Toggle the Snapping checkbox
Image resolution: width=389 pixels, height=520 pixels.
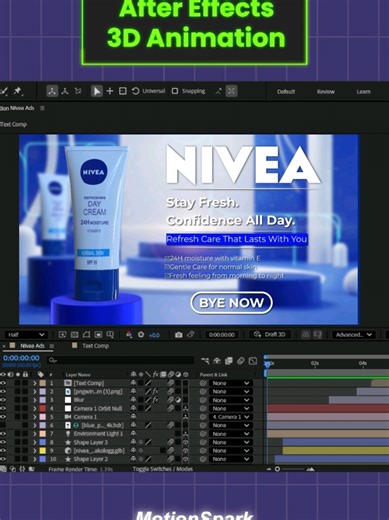click(x=175, y=91)
